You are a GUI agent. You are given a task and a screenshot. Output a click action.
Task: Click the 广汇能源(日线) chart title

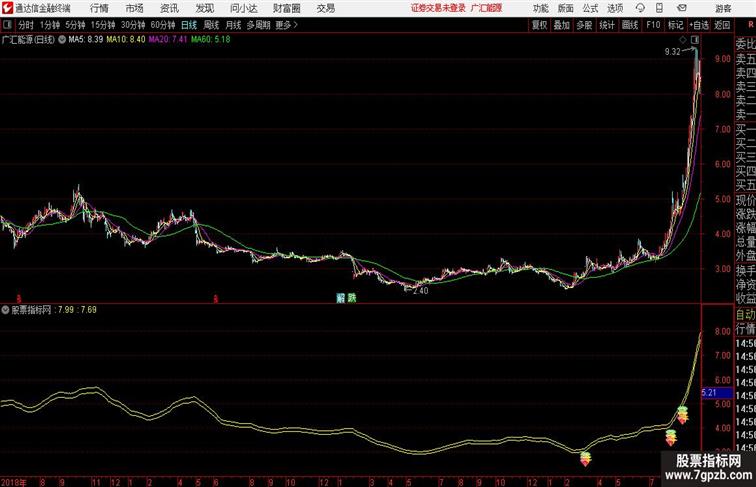[x=28, y=40]
